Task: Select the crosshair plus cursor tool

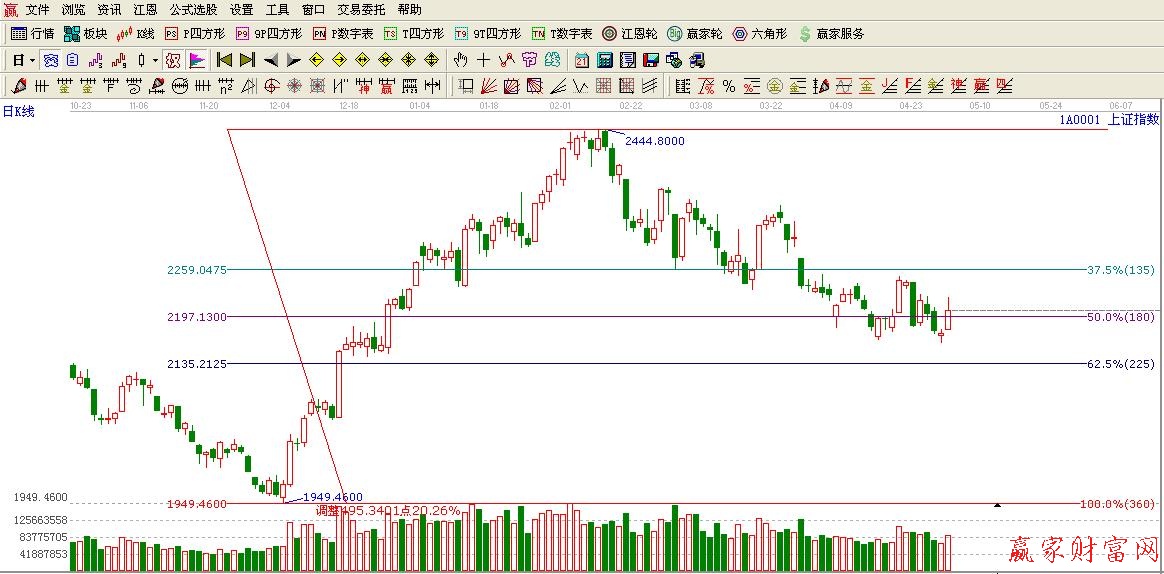Action: coord(484,60)
